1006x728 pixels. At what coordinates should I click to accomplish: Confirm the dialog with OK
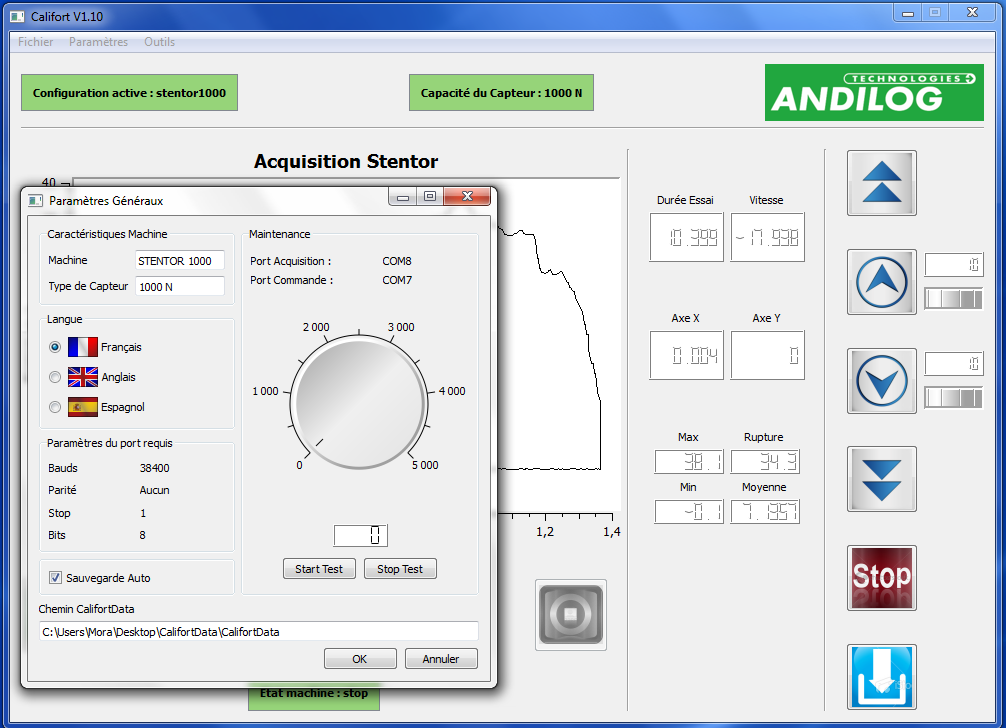click(360, 659)
